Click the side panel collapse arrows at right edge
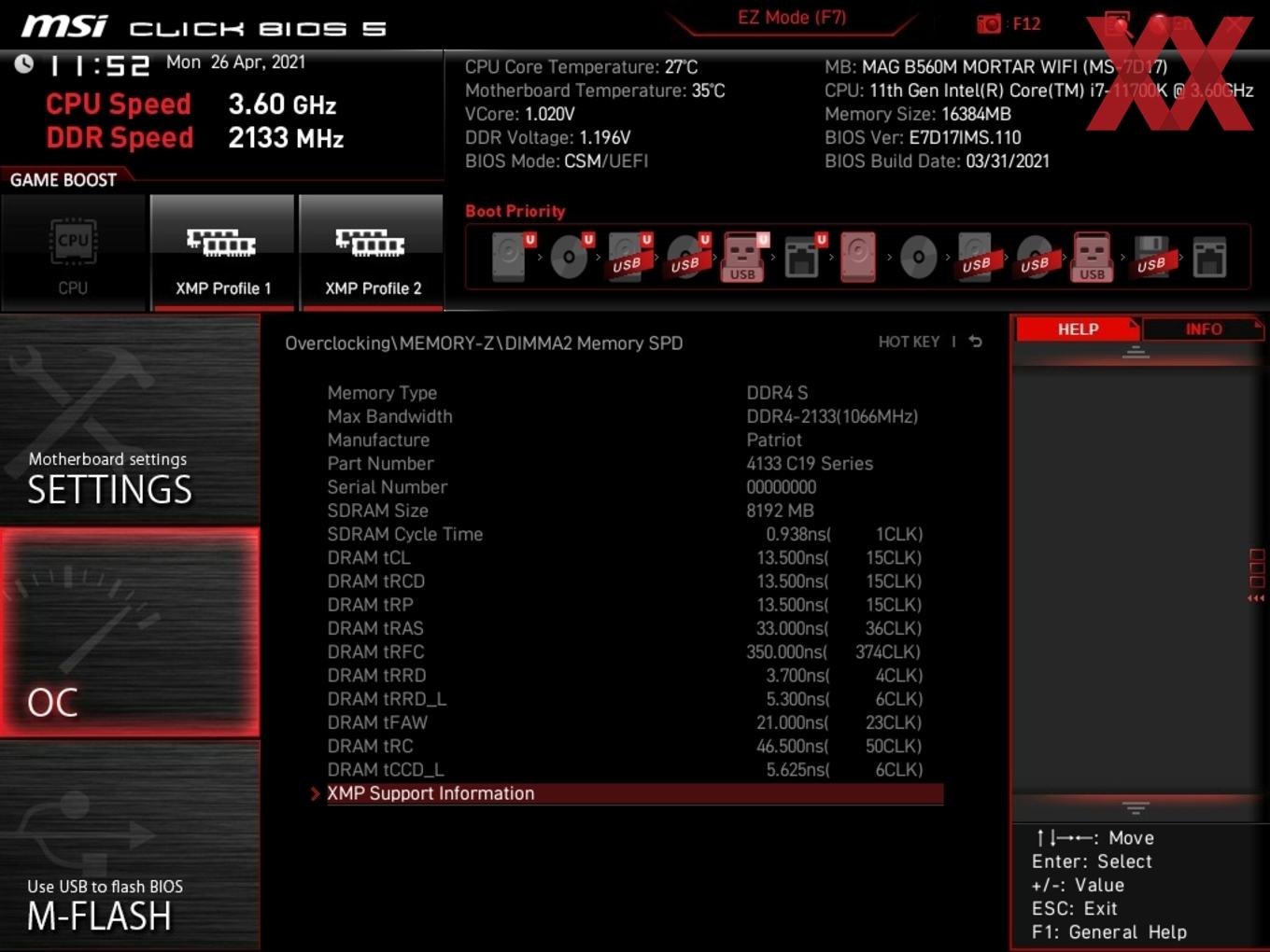1270x952 pixels. (1256, 598)
